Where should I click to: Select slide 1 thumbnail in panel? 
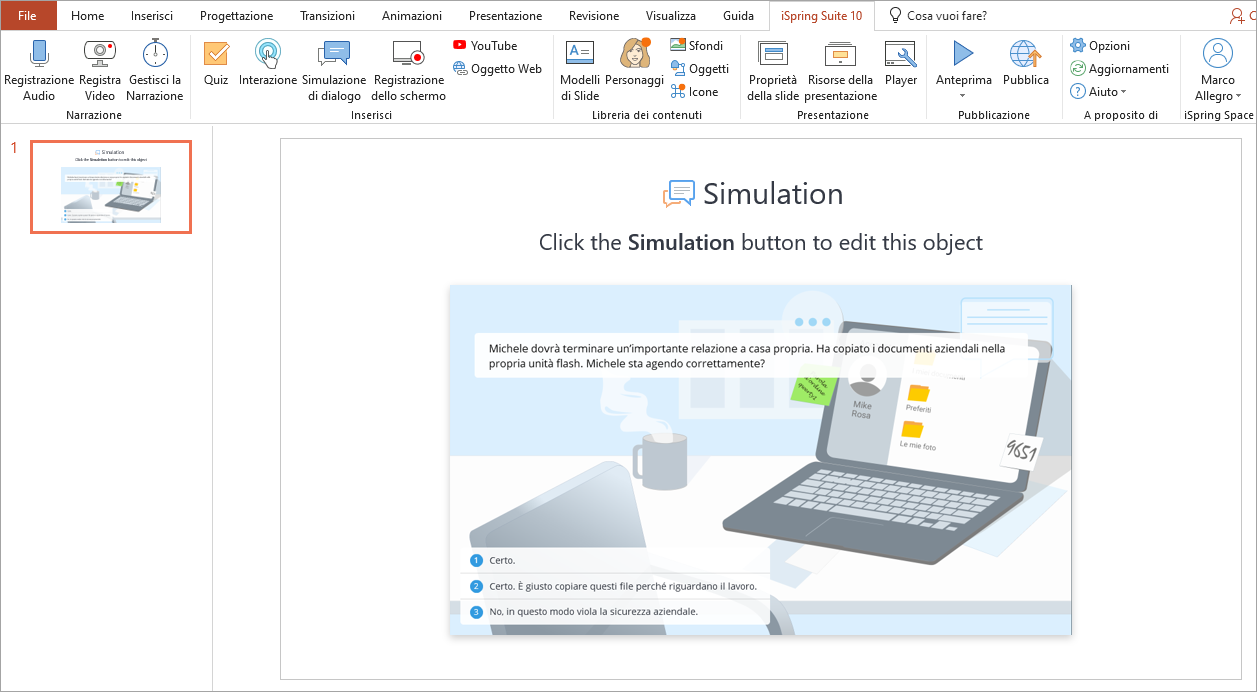(111, 187)
